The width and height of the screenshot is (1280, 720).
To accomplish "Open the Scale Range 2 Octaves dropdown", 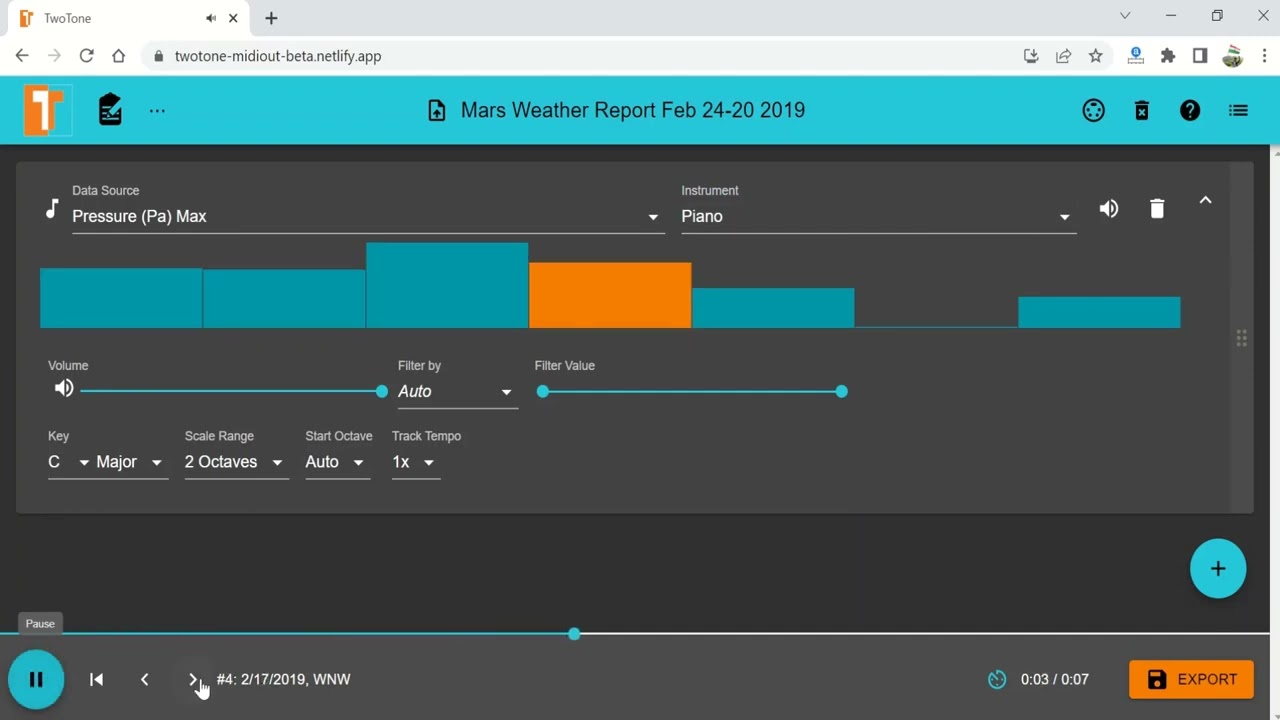I will click(x=236, y=462).
